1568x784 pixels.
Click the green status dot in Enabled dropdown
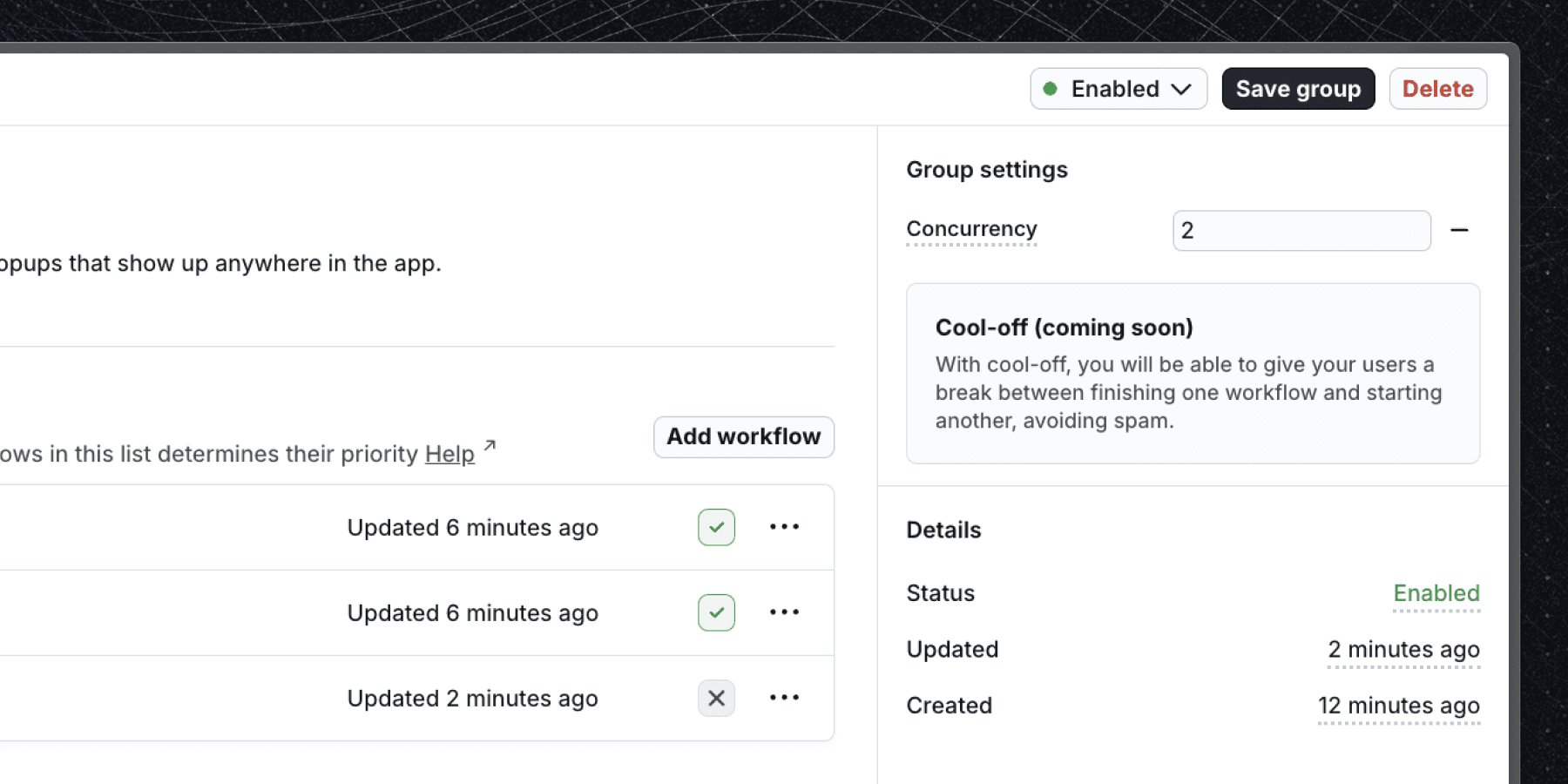point(1051,89)
